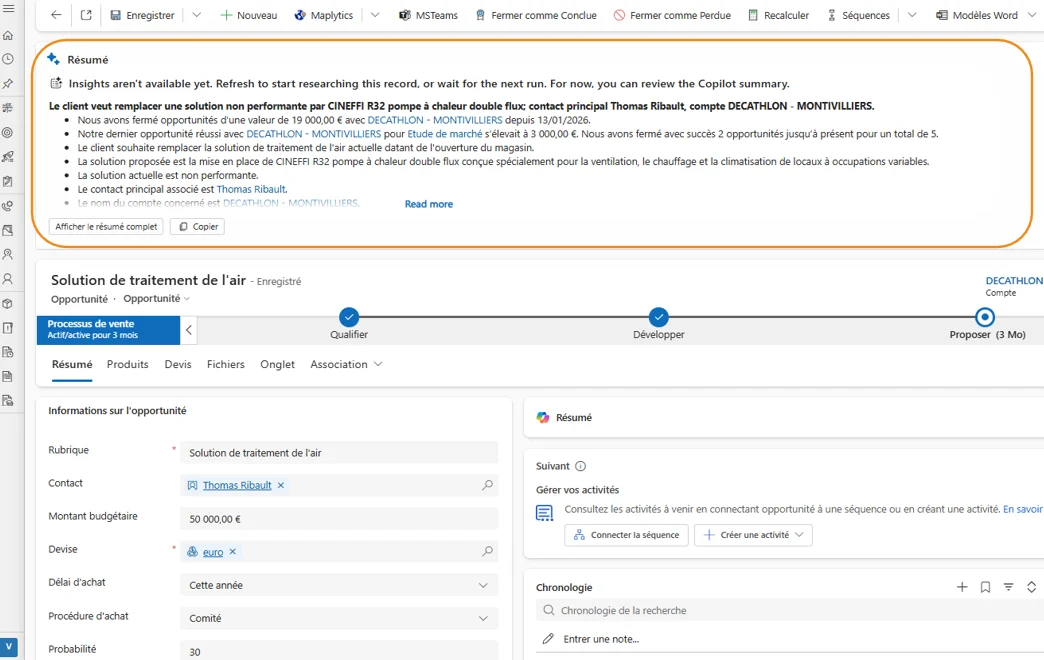Click the Enregistrer save button

(142, 15)
